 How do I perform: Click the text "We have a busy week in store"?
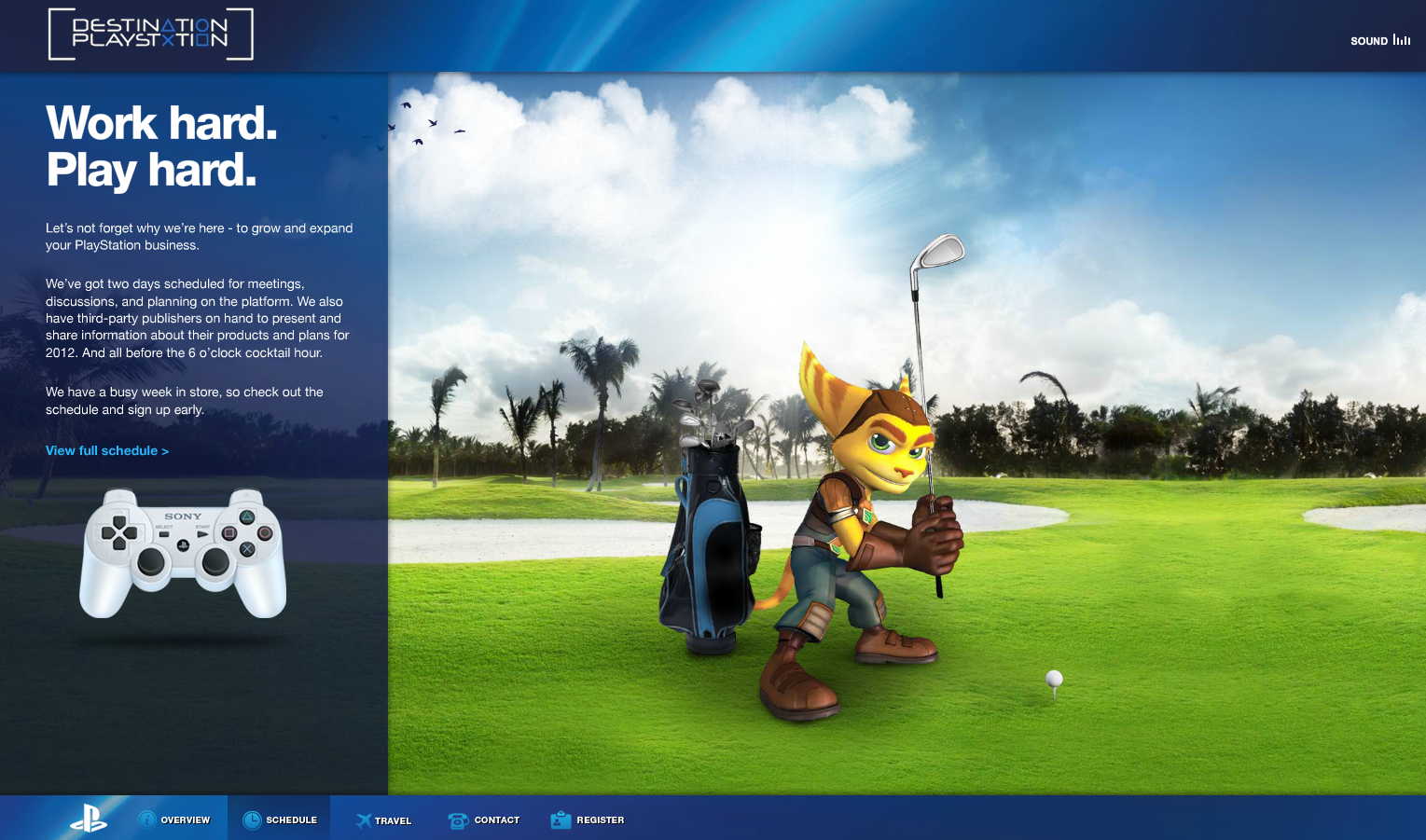tap(132, 392)
